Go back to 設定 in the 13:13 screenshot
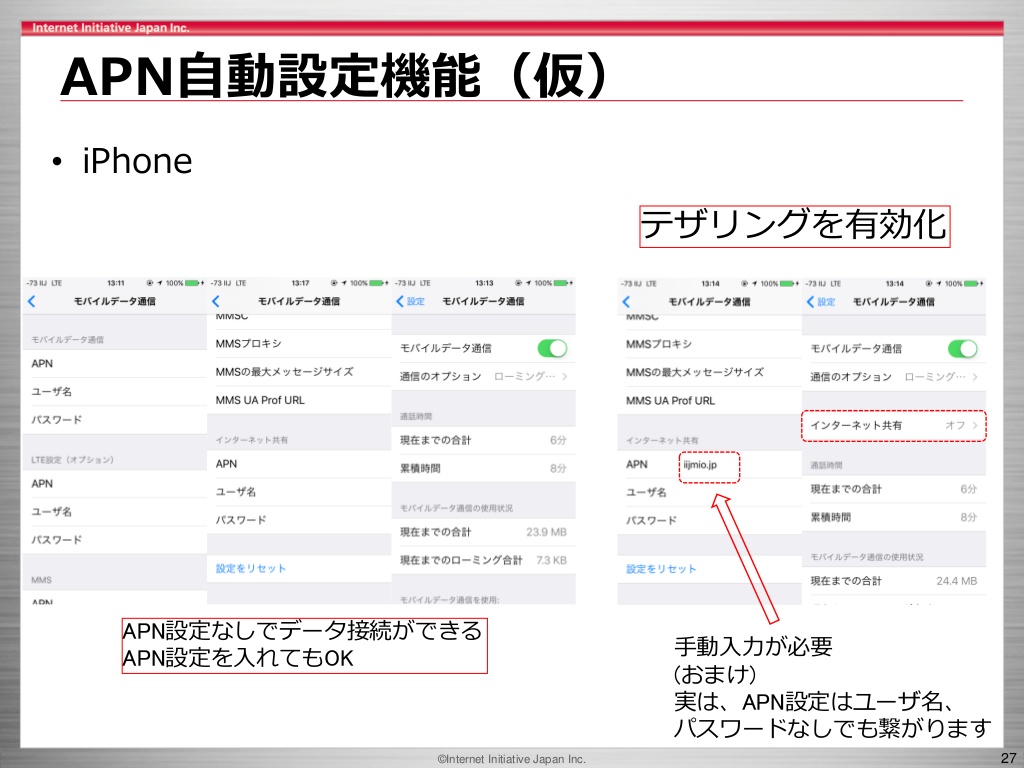 coord(411,301)
